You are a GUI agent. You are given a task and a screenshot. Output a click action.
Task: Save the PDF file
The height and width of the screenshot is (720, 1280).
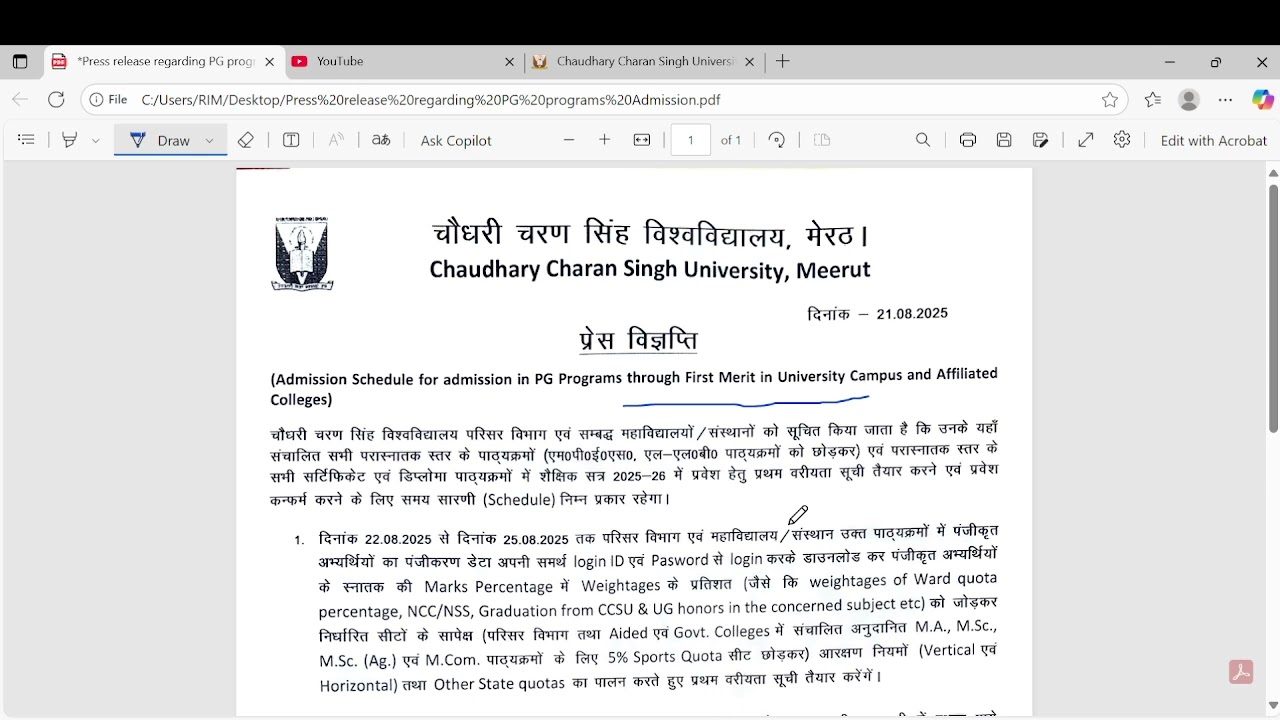tap(1004, 140)
